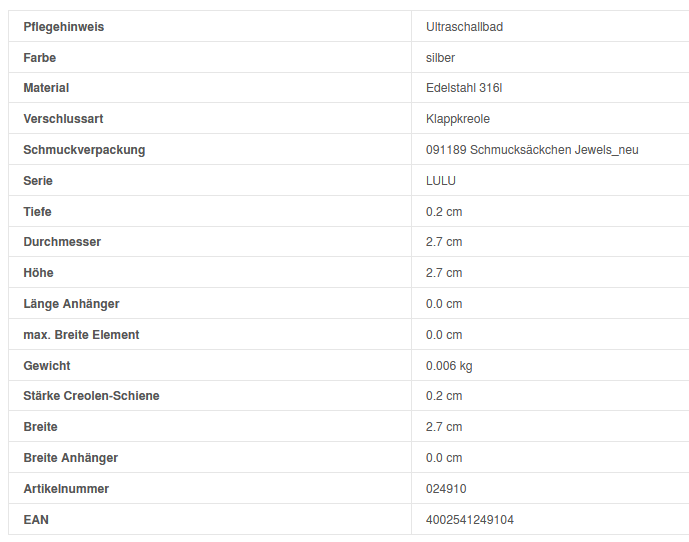Click the Länge Anhänger label
Screen dimensions: 689x542
click(x=71, y=304)
